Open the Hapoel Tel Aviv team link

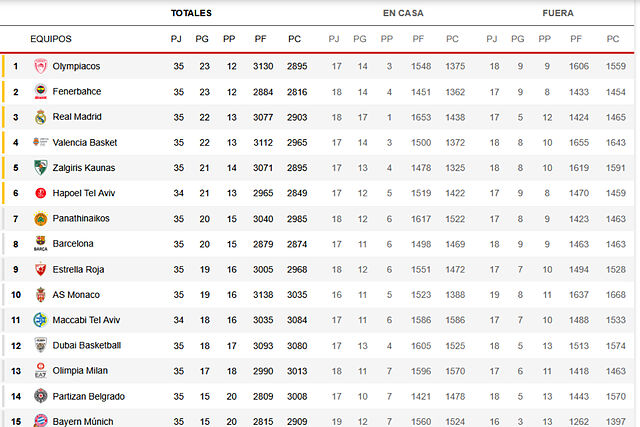89,193
